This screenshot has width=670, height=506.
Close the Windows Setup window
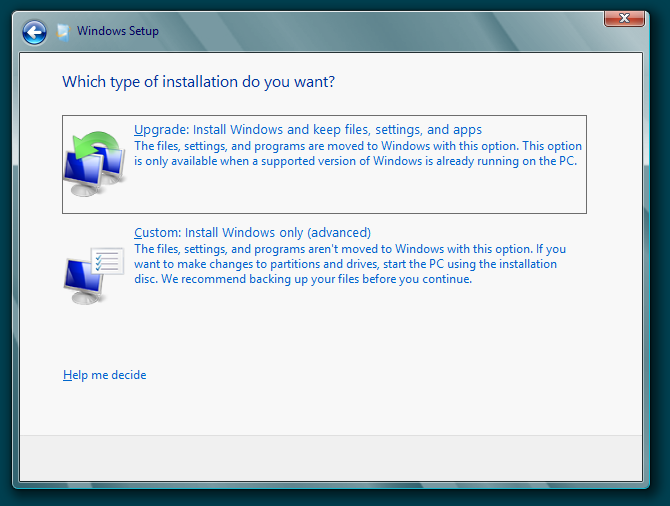[x=624, y=18]
